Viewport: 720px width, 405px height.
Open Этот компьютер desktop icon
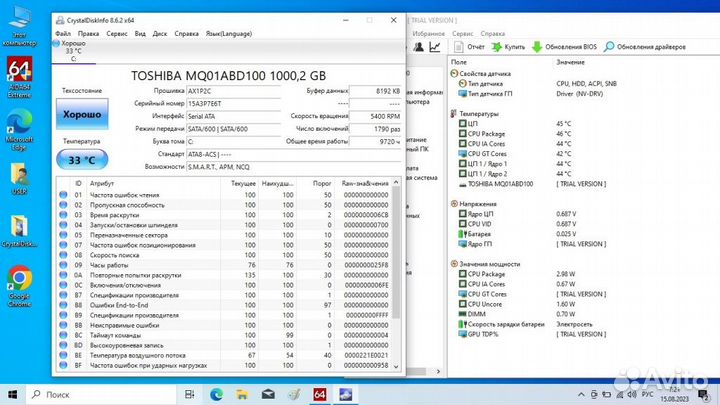19,27
